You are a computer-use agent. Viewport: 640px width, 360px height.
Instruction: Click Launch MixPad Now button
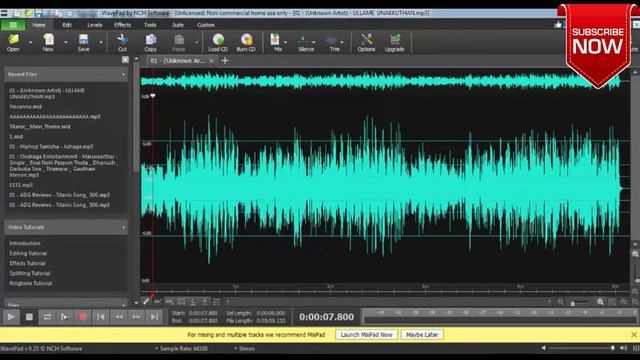coord(367,335)
